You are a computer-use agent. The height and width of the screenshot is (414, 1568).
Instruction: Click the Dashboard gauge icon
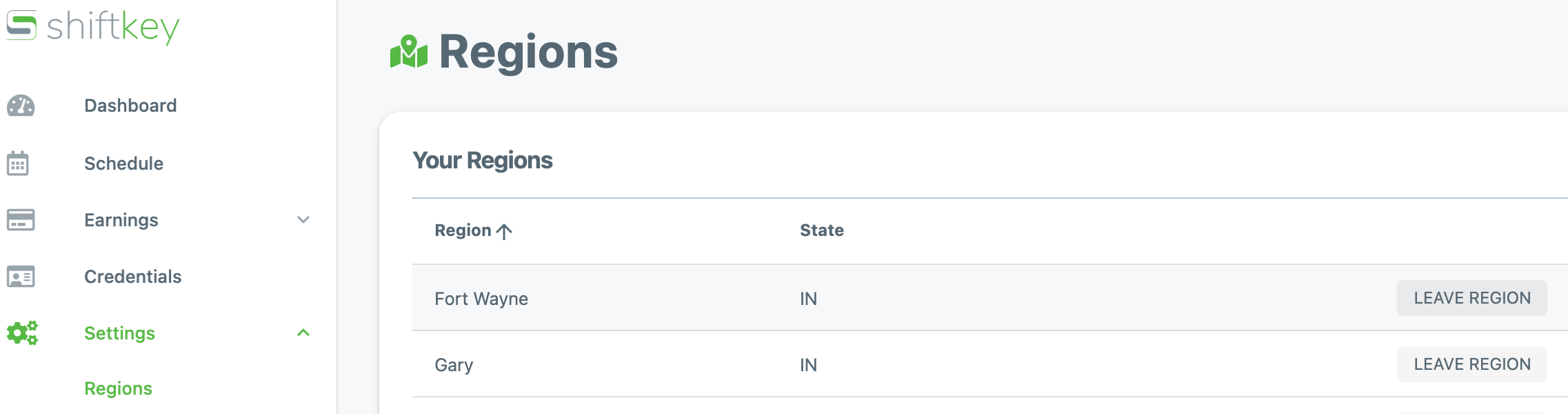(21, 106)
